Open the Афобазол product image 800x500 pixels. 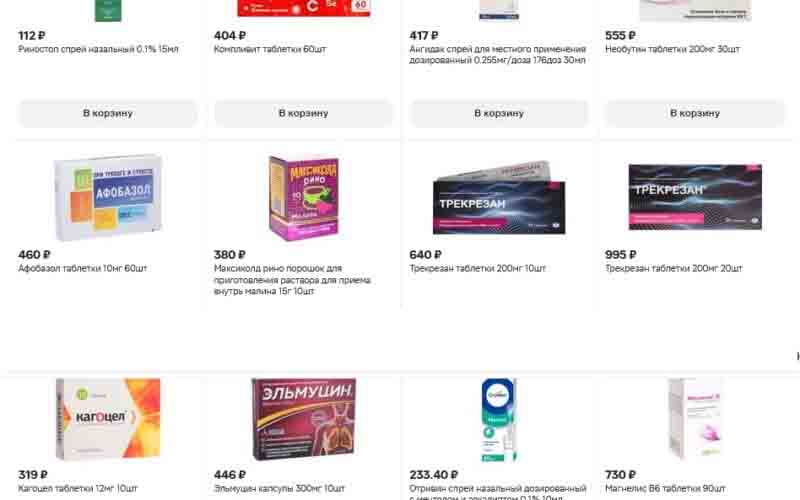click(x=108, y=197)
